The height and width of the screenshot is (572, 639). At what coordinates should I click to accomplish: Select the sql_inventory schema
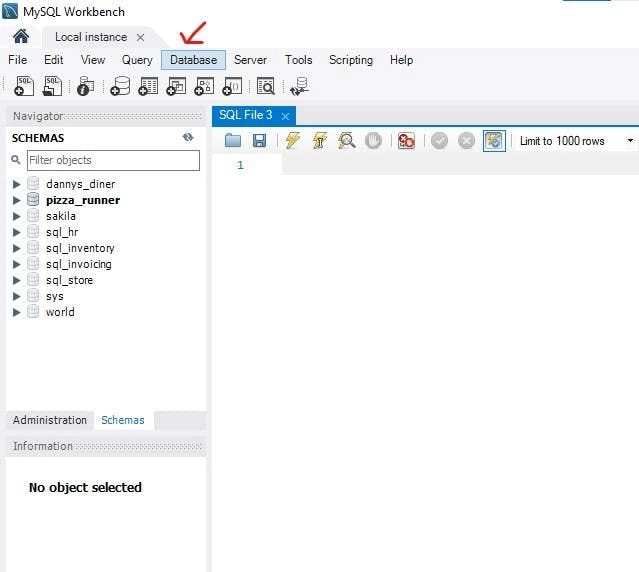pyautogui.click(x=80, y=248)
